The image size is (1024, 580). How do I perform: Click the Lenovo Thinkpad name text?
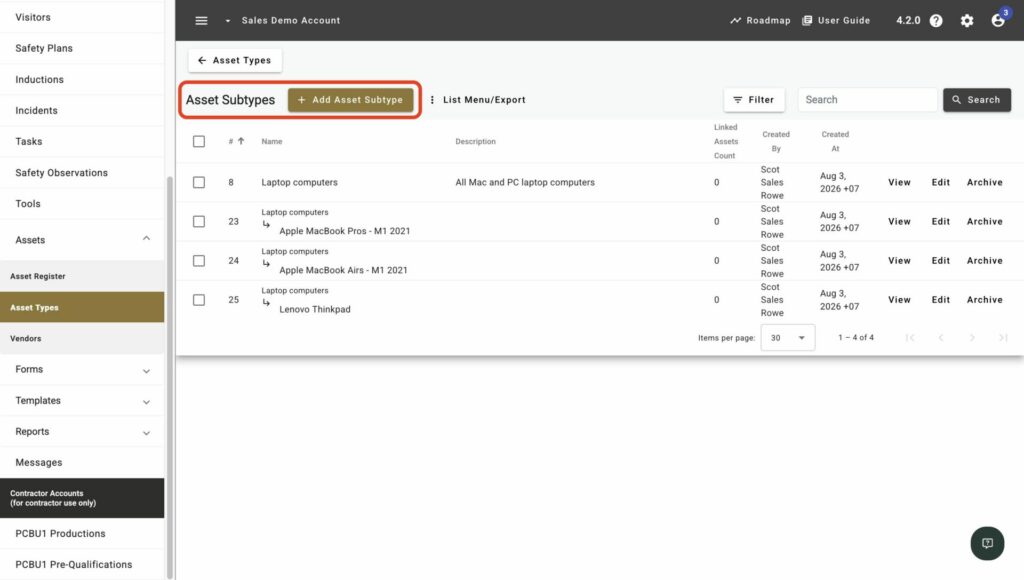[x=315, y=310]
